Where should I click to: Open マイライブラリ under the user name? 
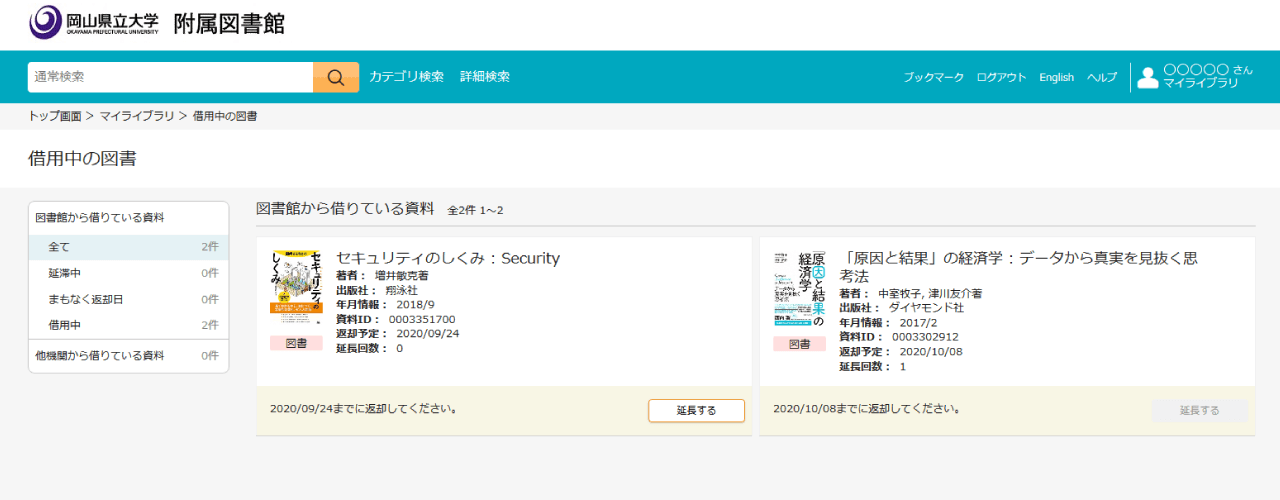[x=1200, y=84]
